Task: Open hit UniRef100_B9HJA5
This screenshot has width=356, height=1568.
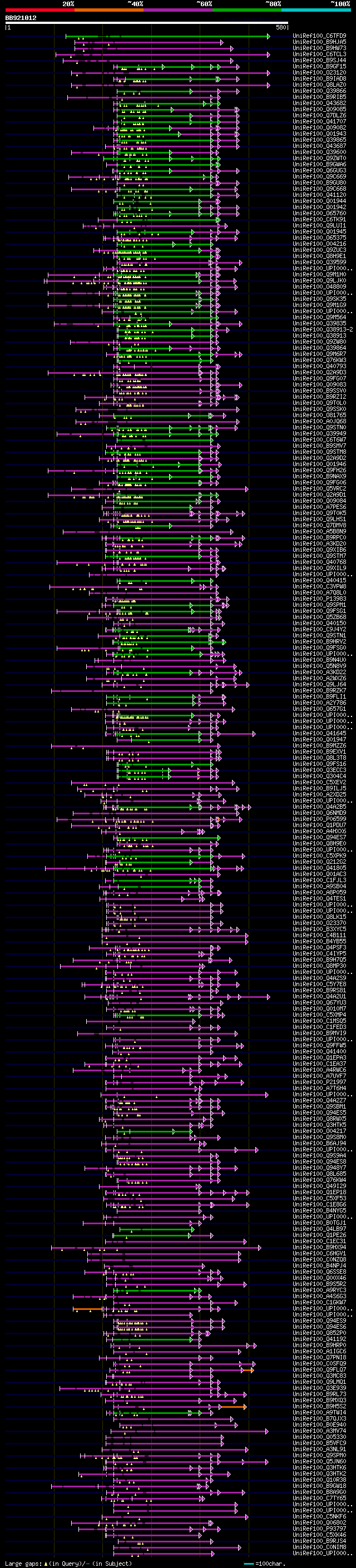Action: 319,42
